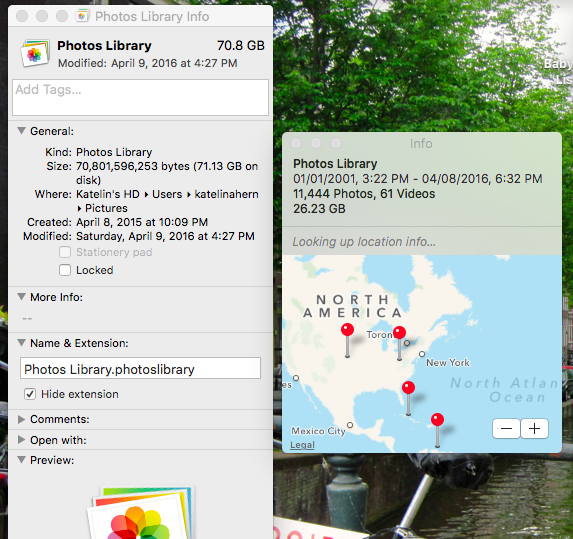Viewport: 573px width, 539px height.
Task: Collapse the General section
Action: [x=22, y=131]
